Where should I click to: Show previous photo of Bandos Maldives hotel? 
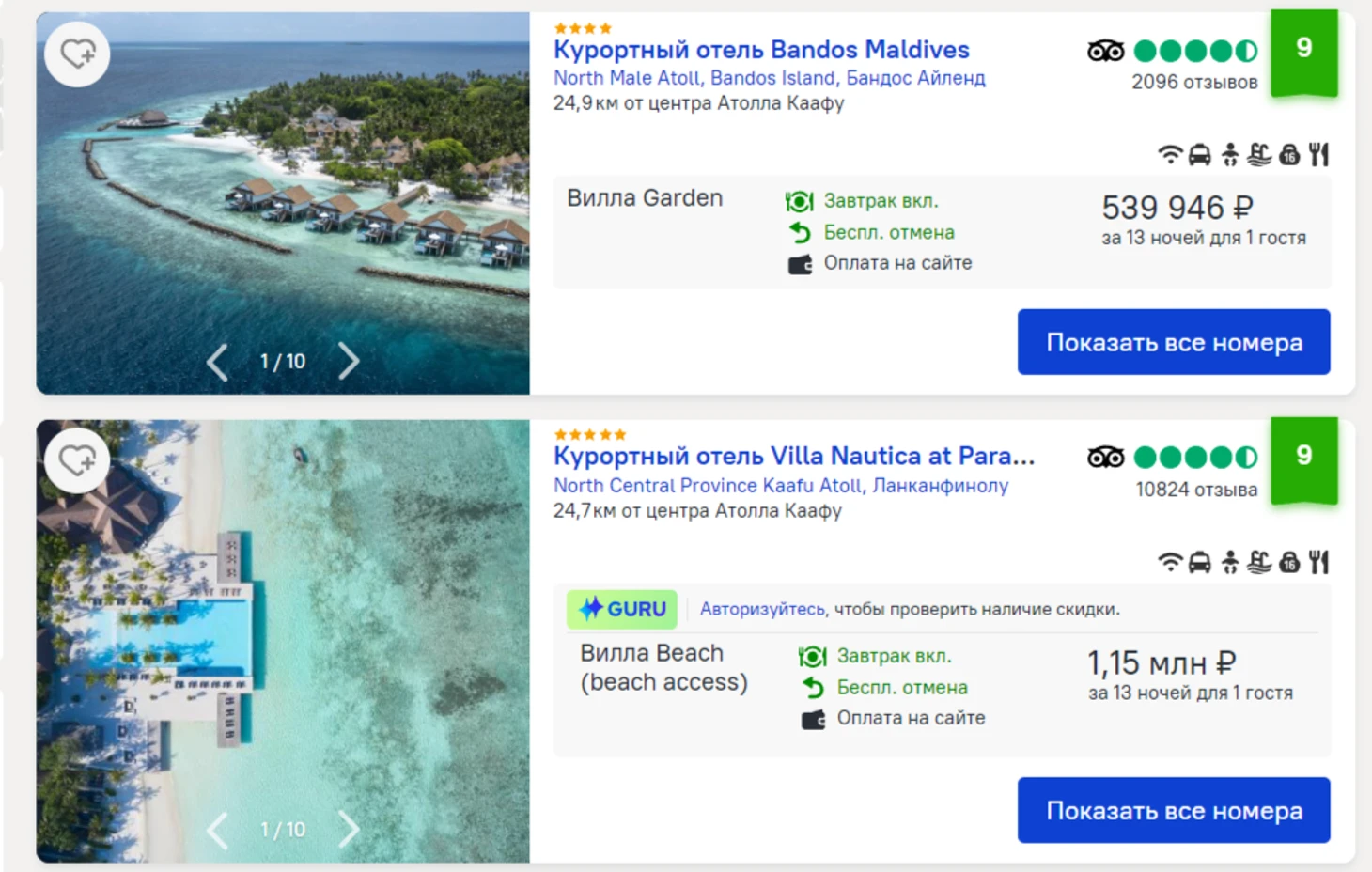[217, 362]
